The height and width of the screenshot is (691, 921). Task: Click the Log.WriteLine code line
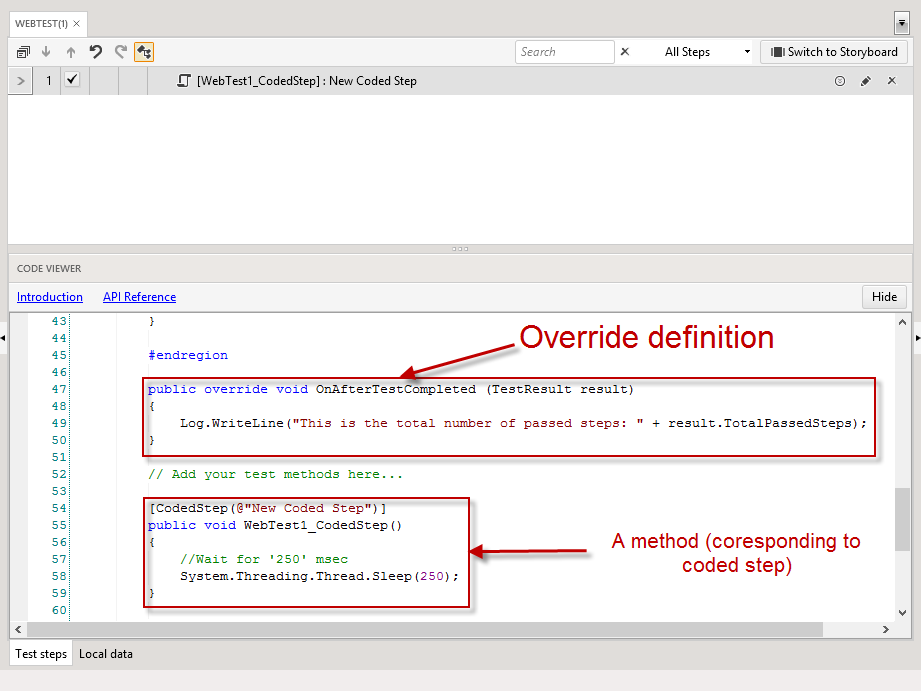point(523,423)
